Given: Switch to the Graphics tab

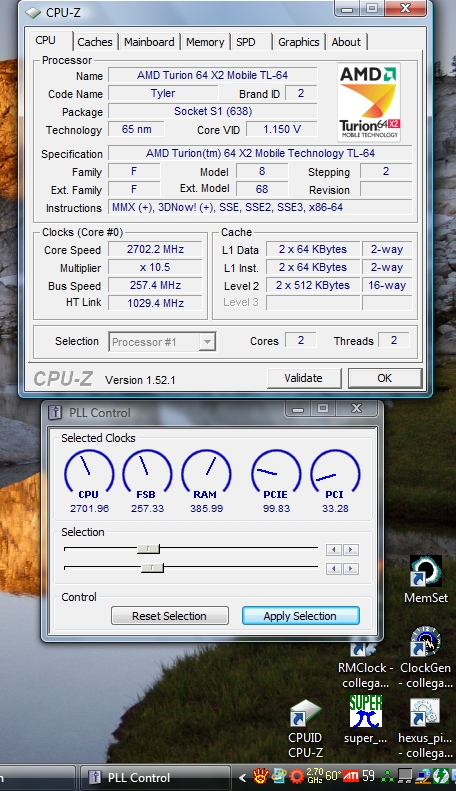Looking at the screenshot, I should tap(299, 42).
